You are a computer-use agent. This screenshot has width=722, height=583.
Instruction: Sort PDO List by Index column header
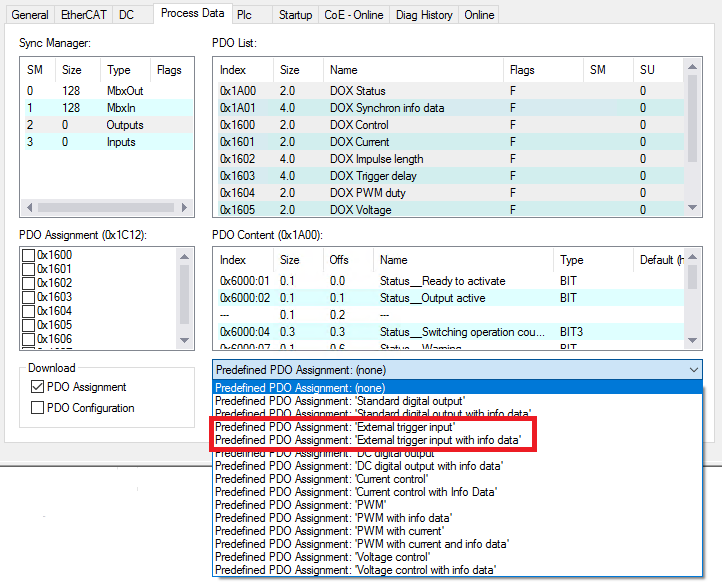tap(244, 70)
